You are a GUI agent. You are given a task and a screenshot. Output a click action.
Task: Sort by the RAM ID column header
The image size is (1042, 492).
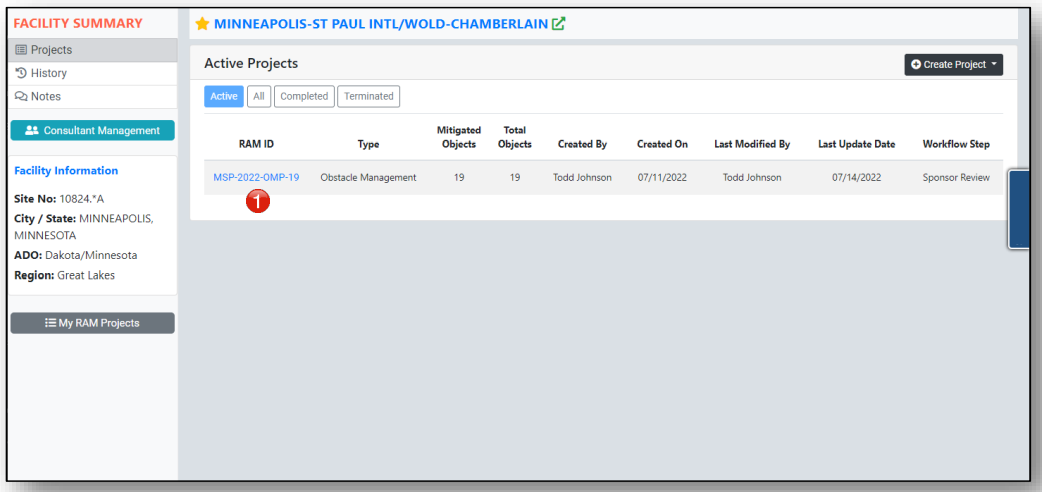(257, 144)
